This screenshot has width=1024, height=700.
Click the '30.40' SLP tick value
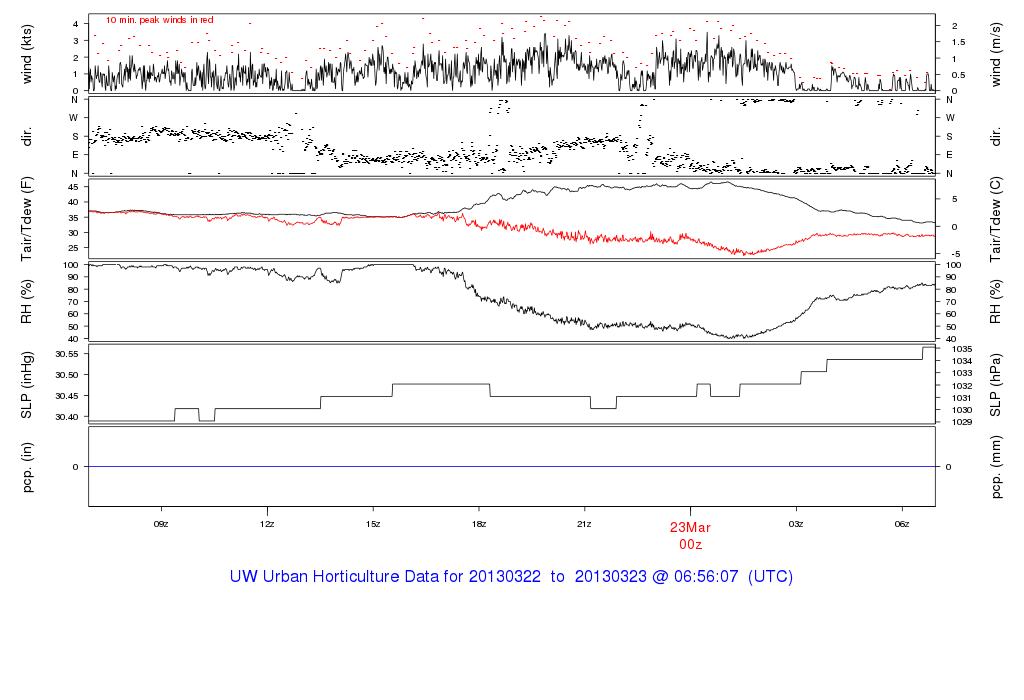tap(67, 417)
